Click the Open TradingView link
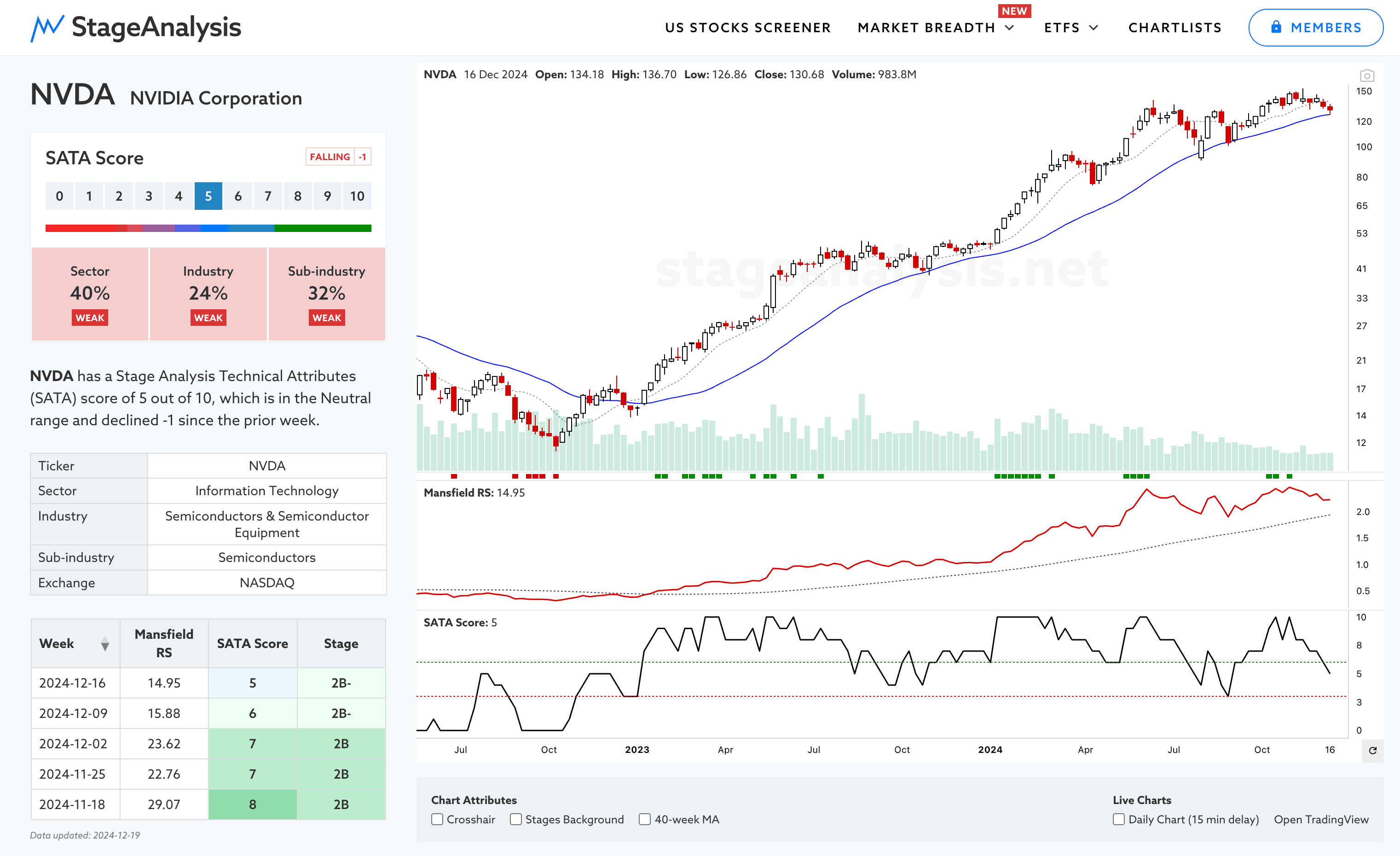Viewport: 1400px width, 856px height. click(x=1321, y=819)
